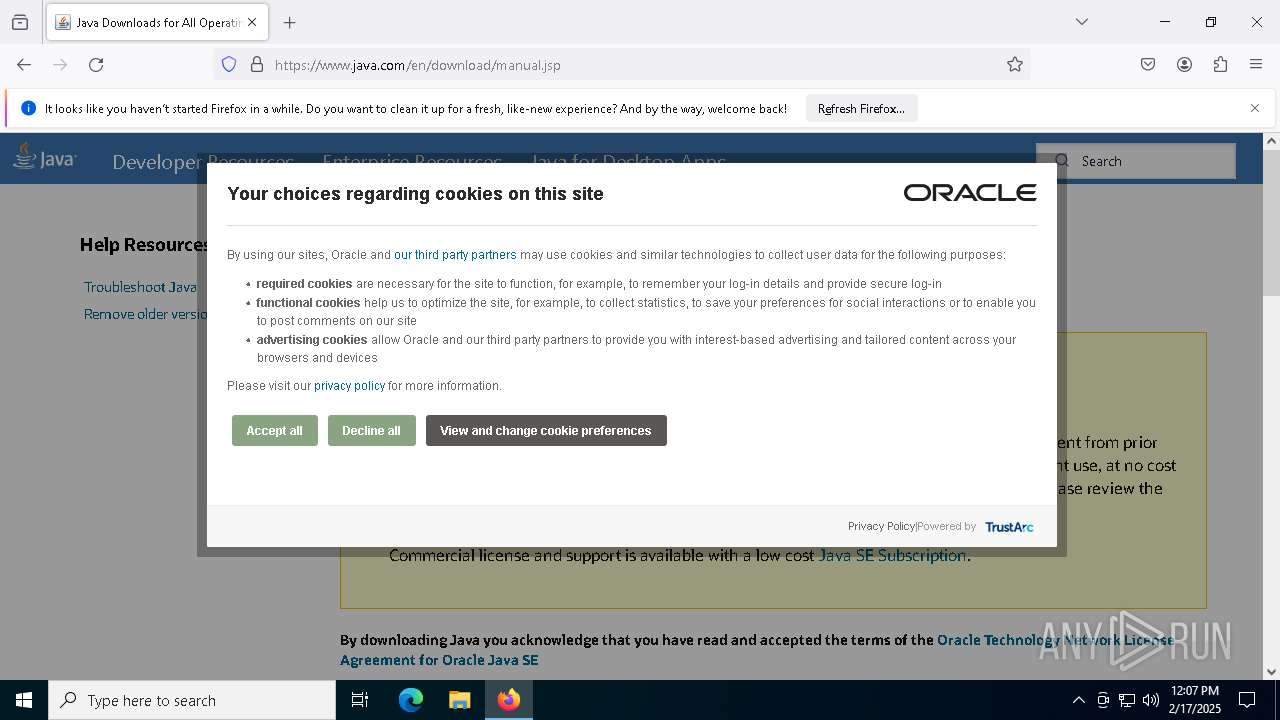The height and width of the screenshot is (720, 1280).
Task: Open Firefox account icon
Action: (x=1184, y=65)
